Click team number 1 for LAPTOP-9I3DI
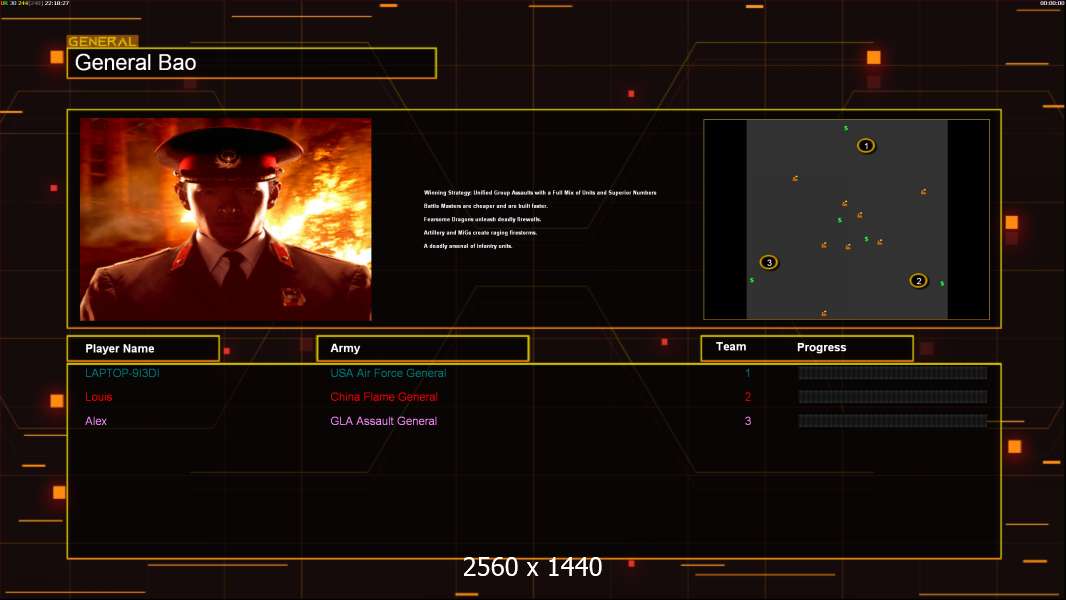 click(748, 373)
